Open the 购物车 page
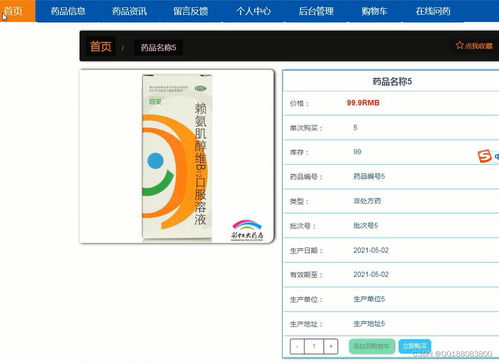 (x=374, y=11)
